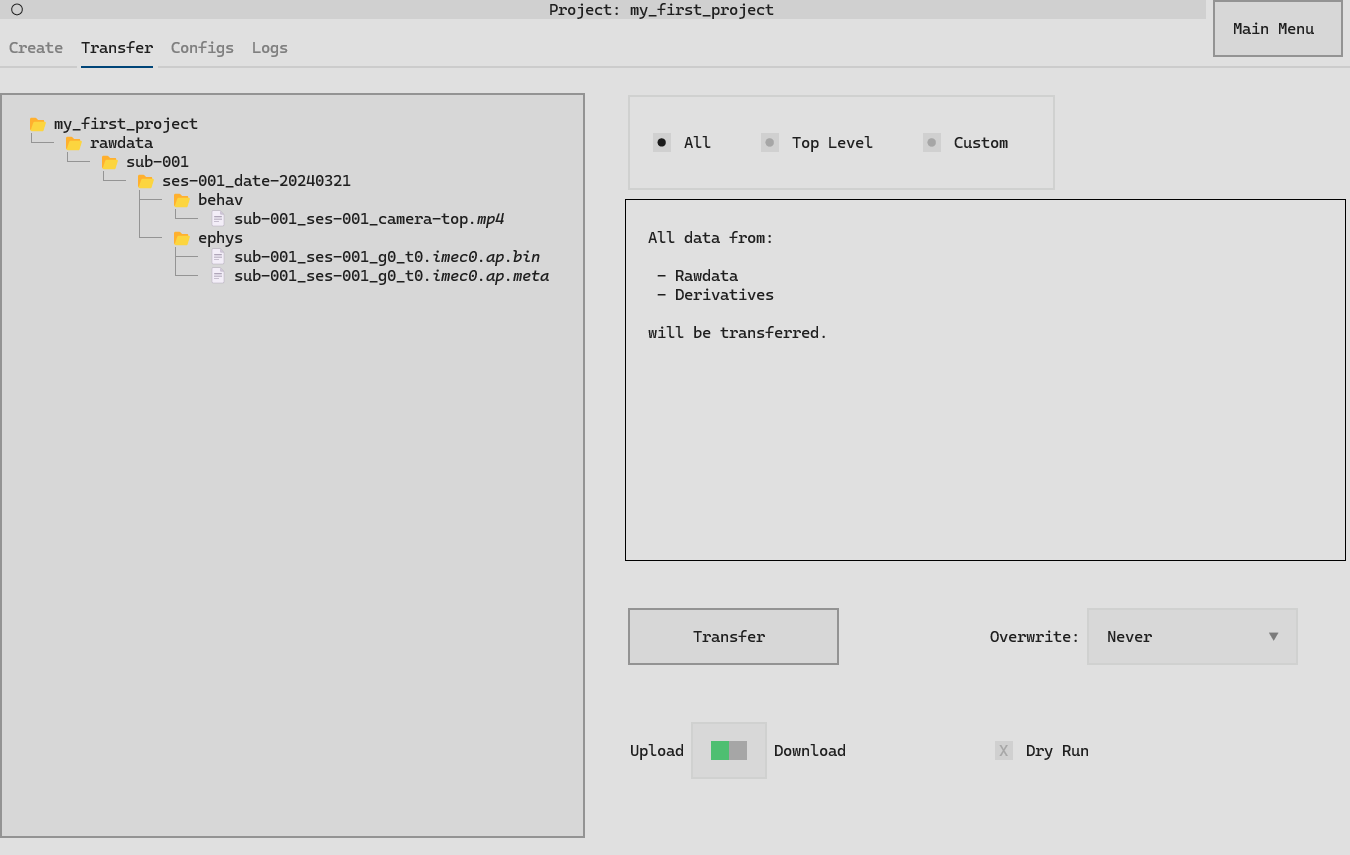This screenshot has height=855, width=1350.
Task: Click the imec0.ap.bin file icon
Action: pyautogui.click(x=218, y=257)
